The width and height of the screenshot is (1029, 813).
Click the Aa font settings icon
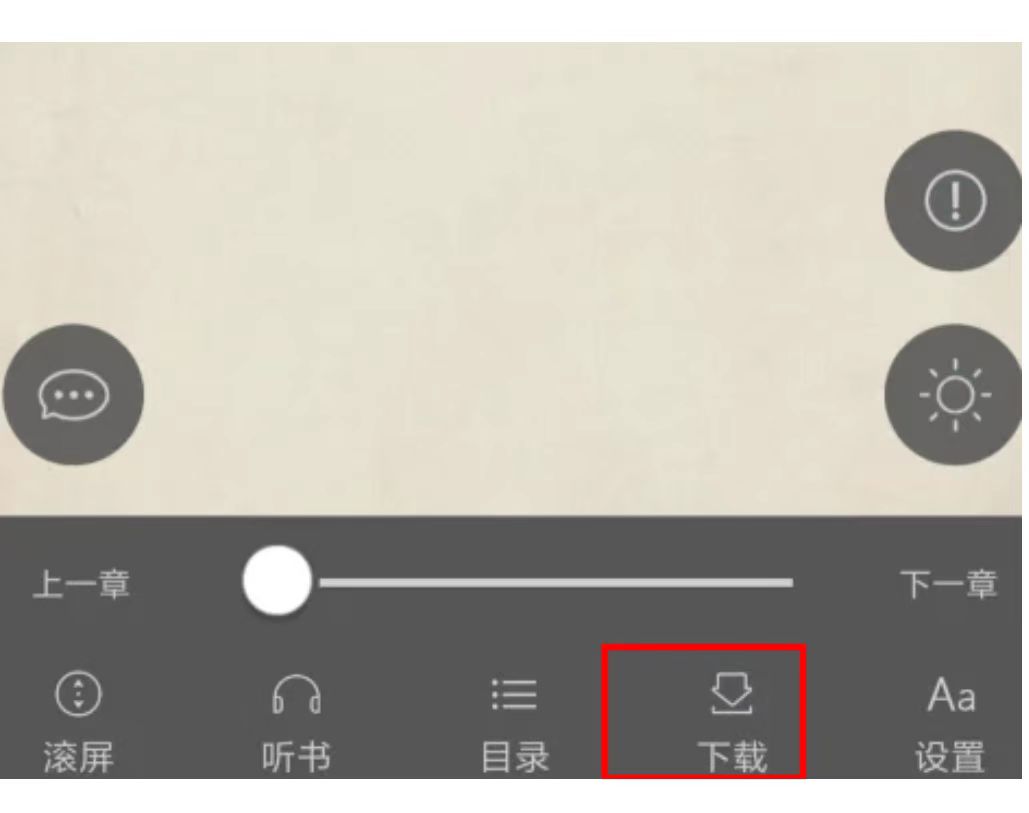(951, 695)
